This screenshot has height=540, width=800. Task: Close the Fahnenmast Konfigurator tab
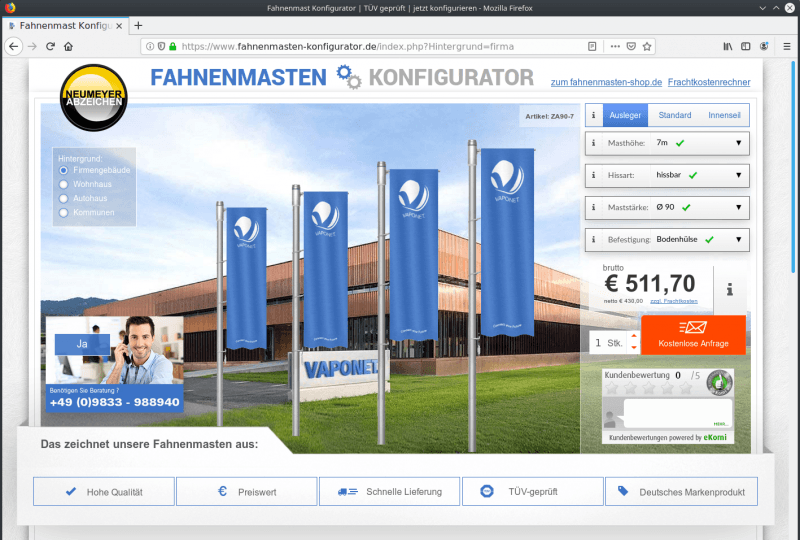119,26
